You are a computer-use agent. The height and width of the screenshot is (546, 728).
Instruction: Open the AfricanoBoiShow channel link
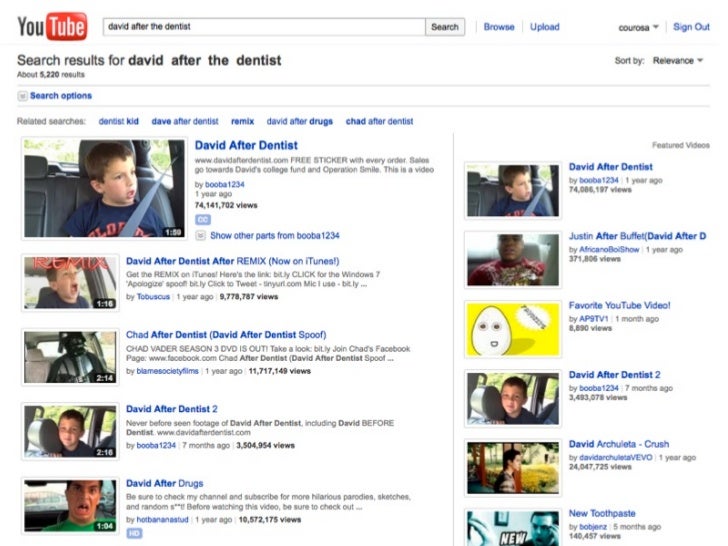click(x=609, y=249)
